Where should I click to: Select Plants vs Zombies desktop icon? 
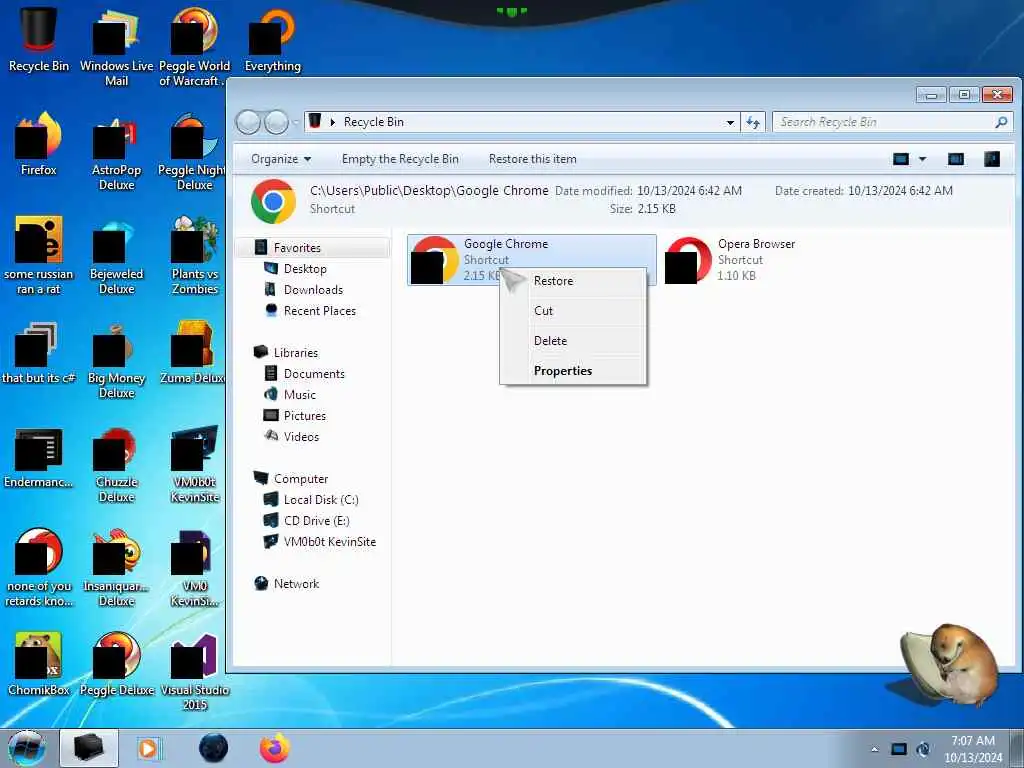(194, 256)
